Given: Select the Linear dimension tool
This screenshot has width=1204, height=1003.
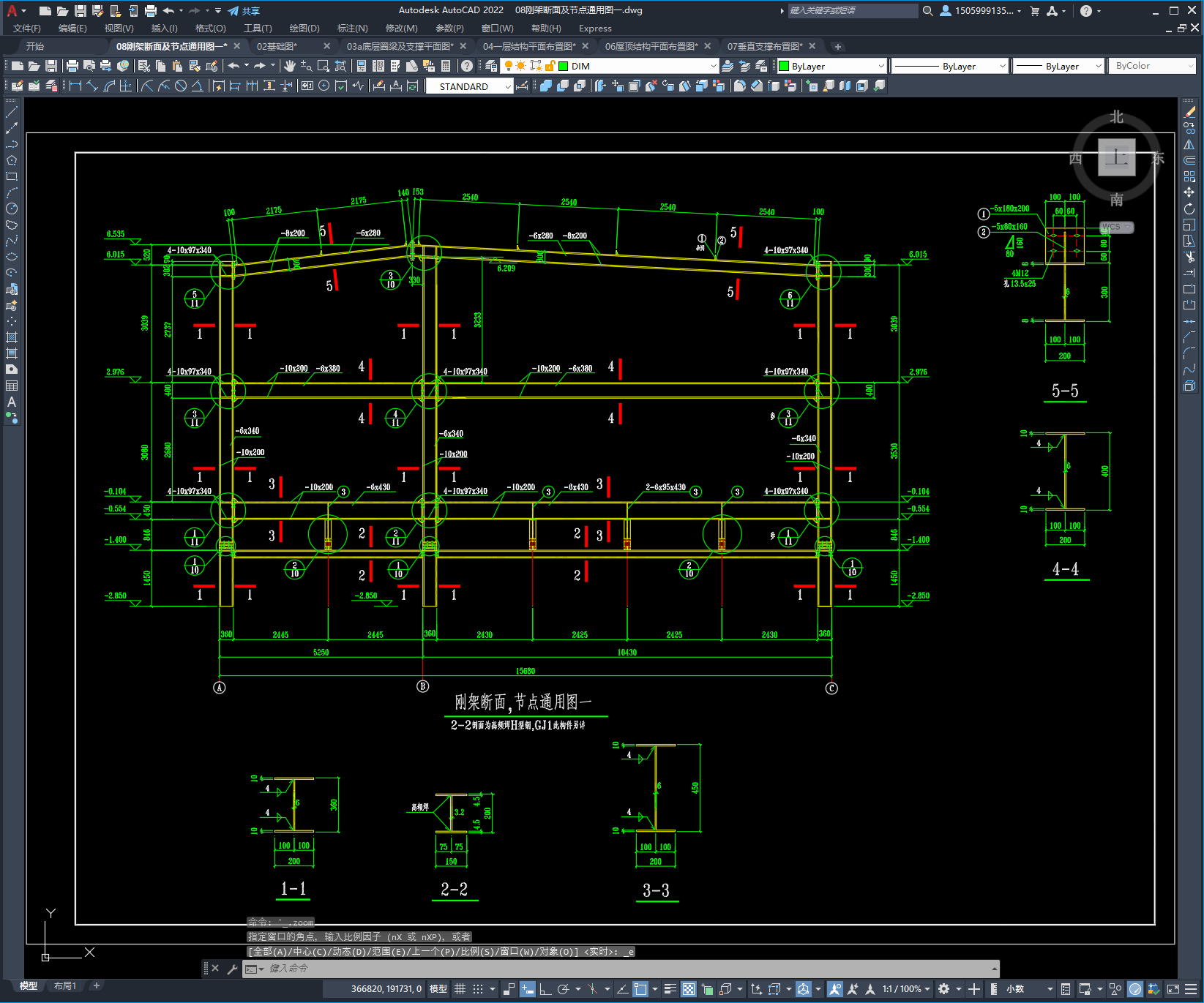Looking at the screenshot, I should [75, 86].
